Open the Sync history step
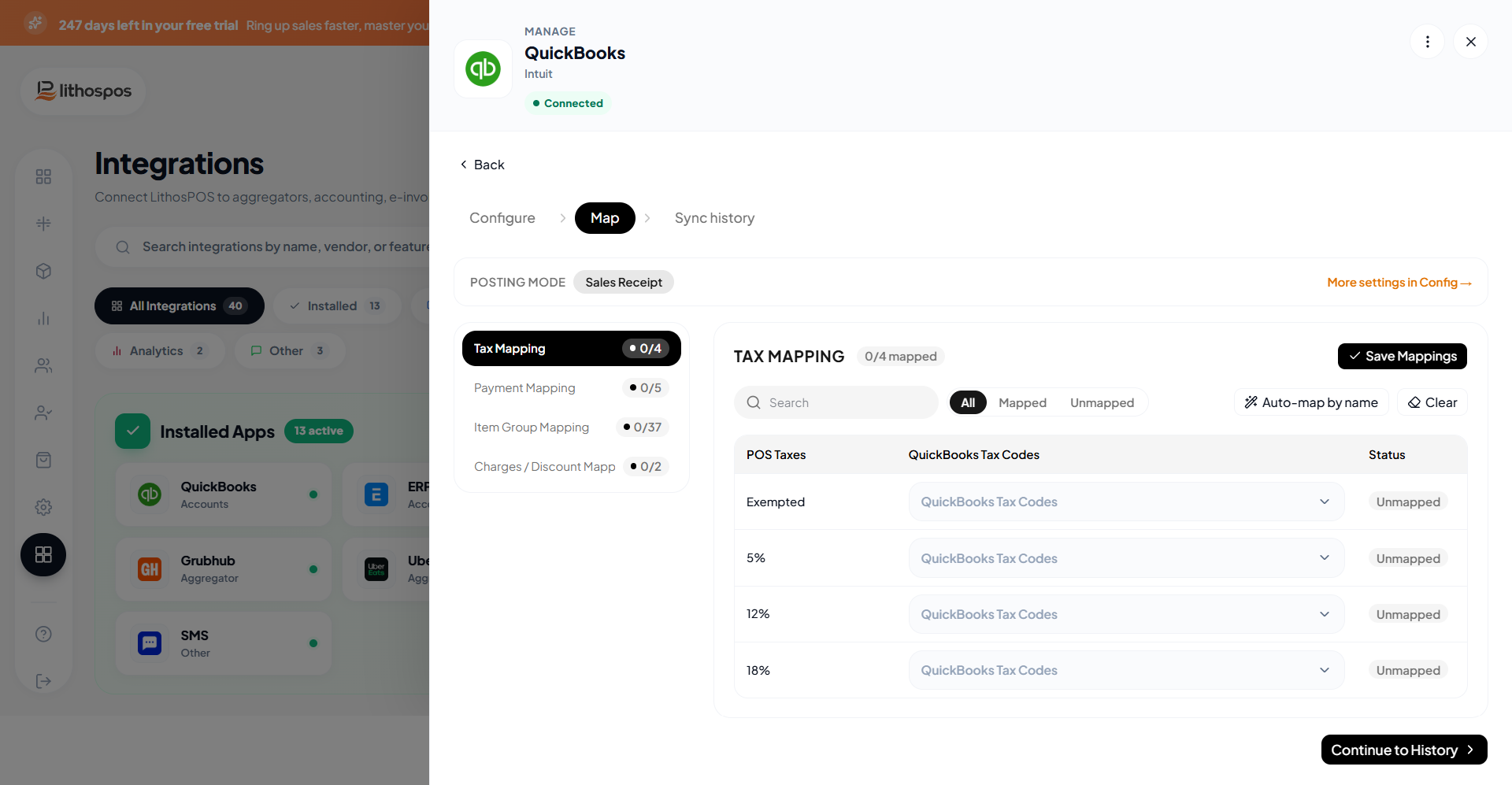This screenshot has width=1512, height=785. click(714, 218)
